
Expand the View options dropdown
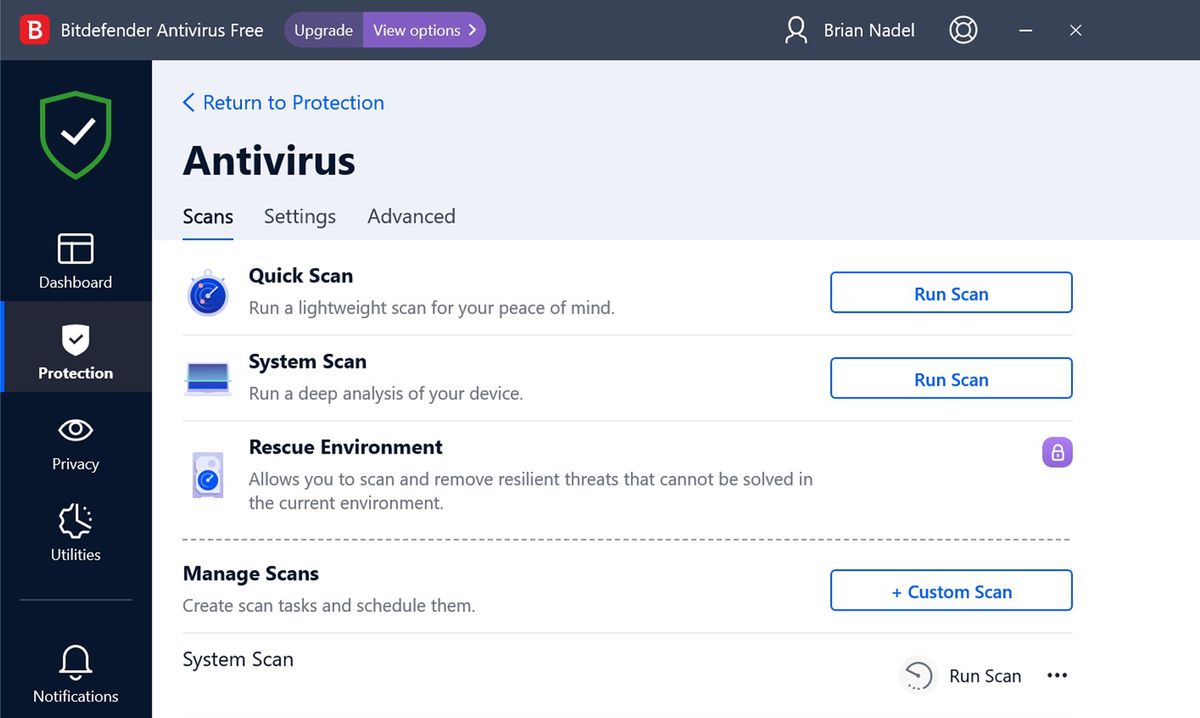pyautogui.click(x=423, y=30)
